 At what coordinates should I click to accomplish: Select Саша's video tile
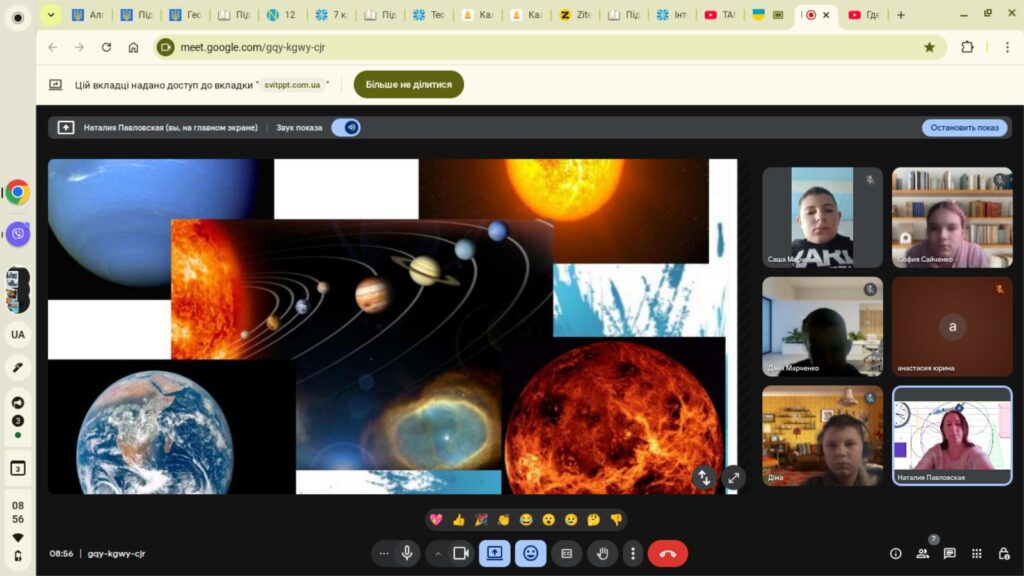point(822,217)
